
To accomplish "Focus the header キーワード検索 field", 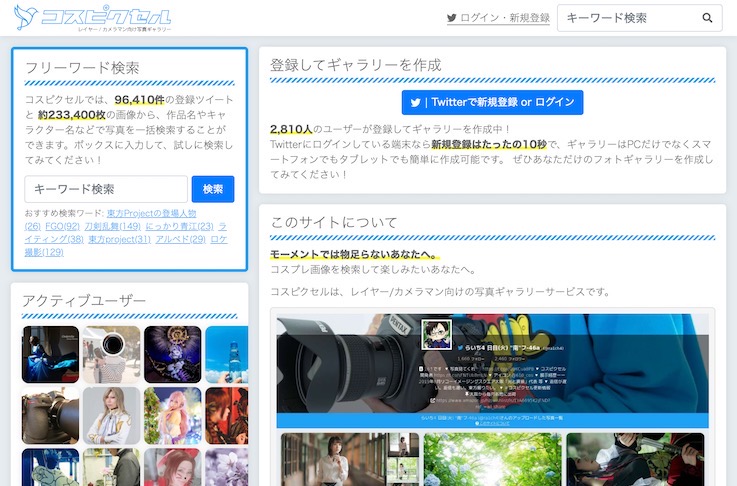I will tap(625, 18).
